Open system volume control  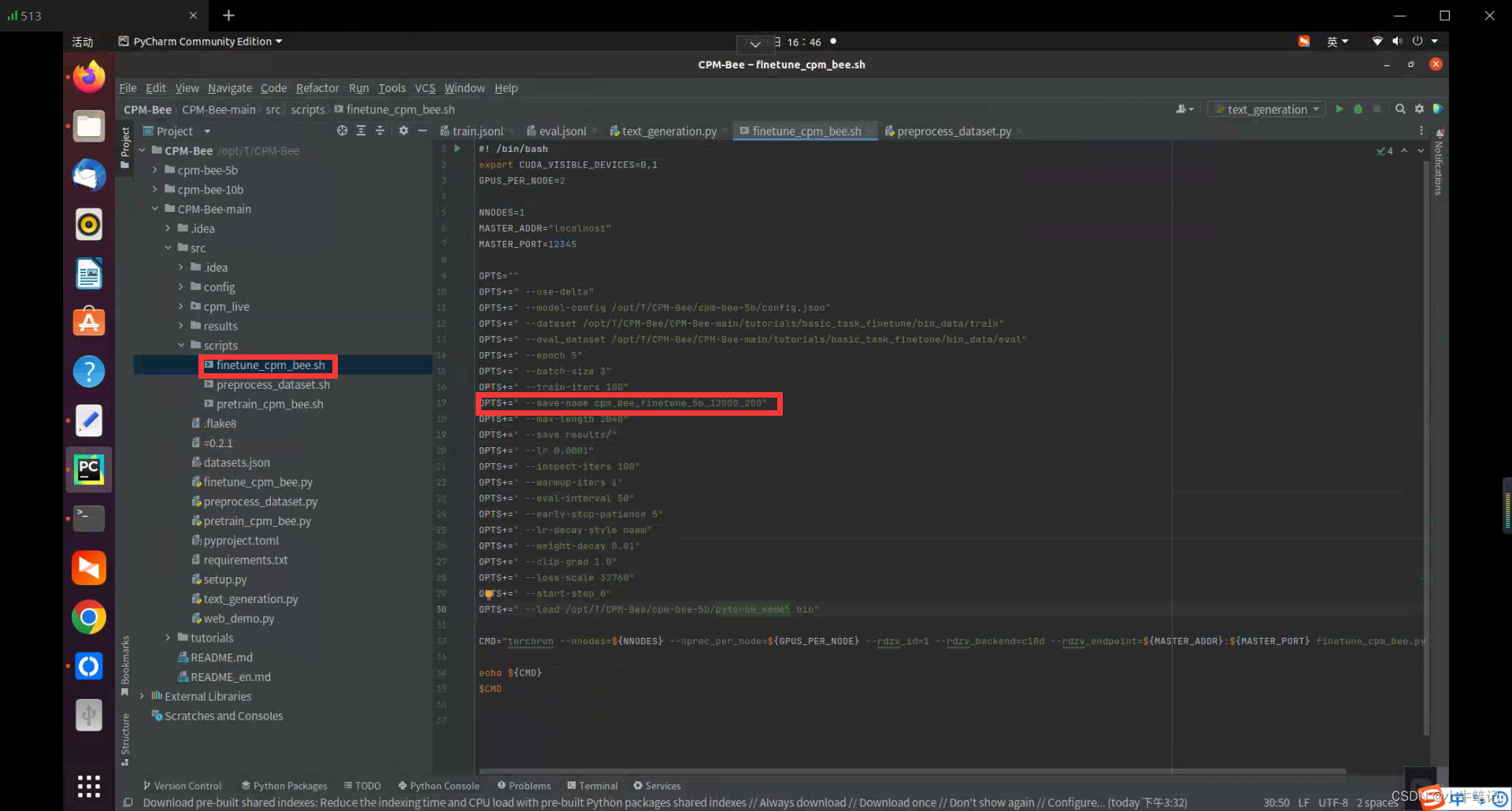click(1397, 41)
